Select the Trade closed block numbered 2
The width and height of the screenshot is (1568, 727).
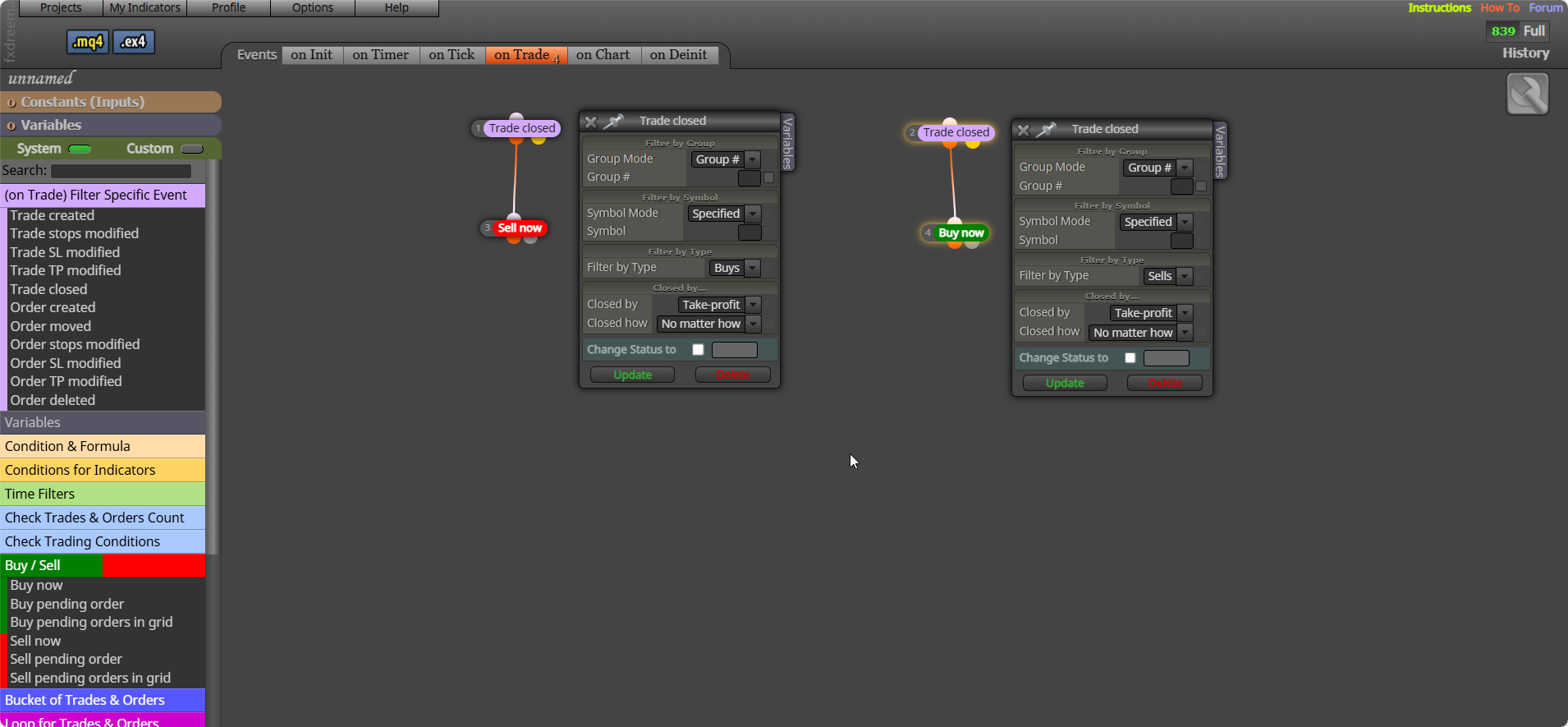tap(956, 132)
